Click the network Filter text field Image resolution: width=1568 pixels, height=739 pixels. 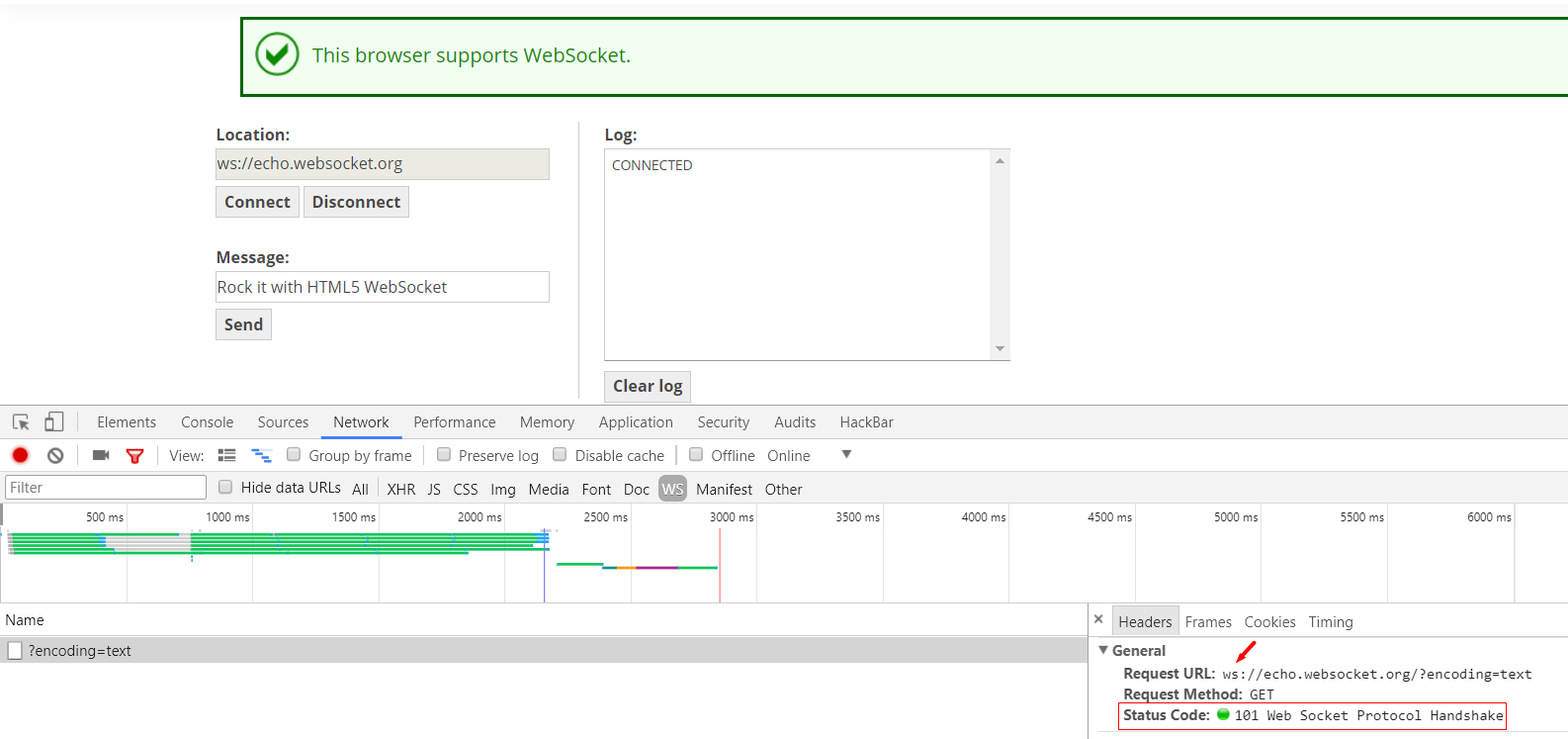(106, 488)
